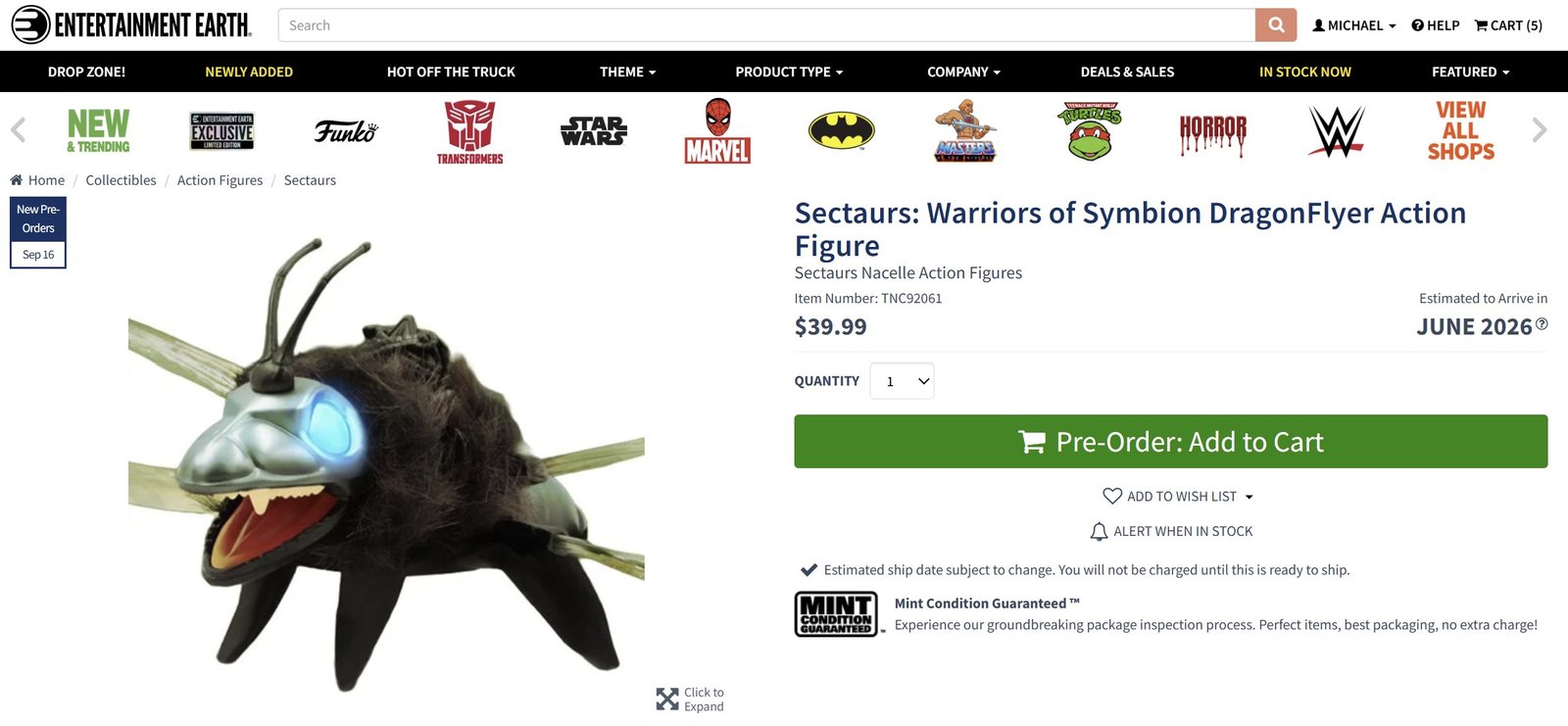Expand the Quantity selection dropdown
The height and width of the screenshot is (726, 1568).
click(901, 380)
